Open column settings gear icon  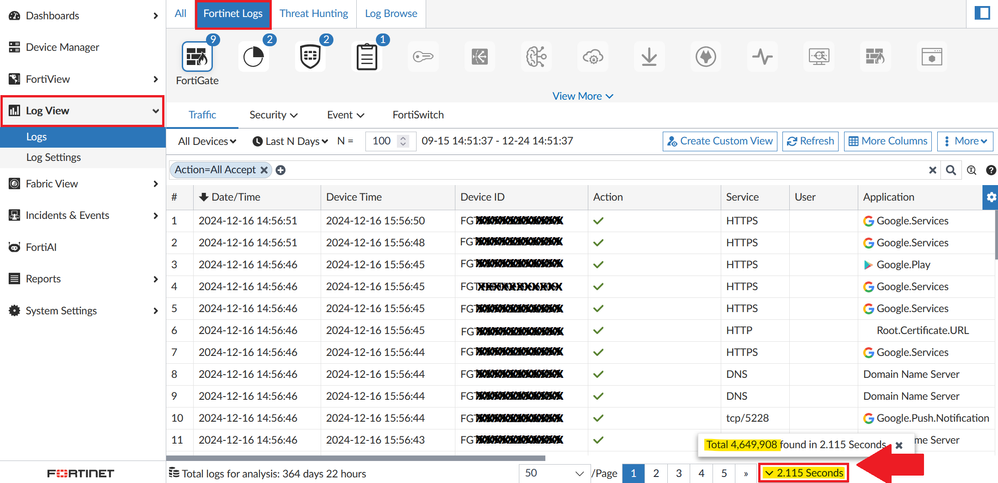point(990,197)
